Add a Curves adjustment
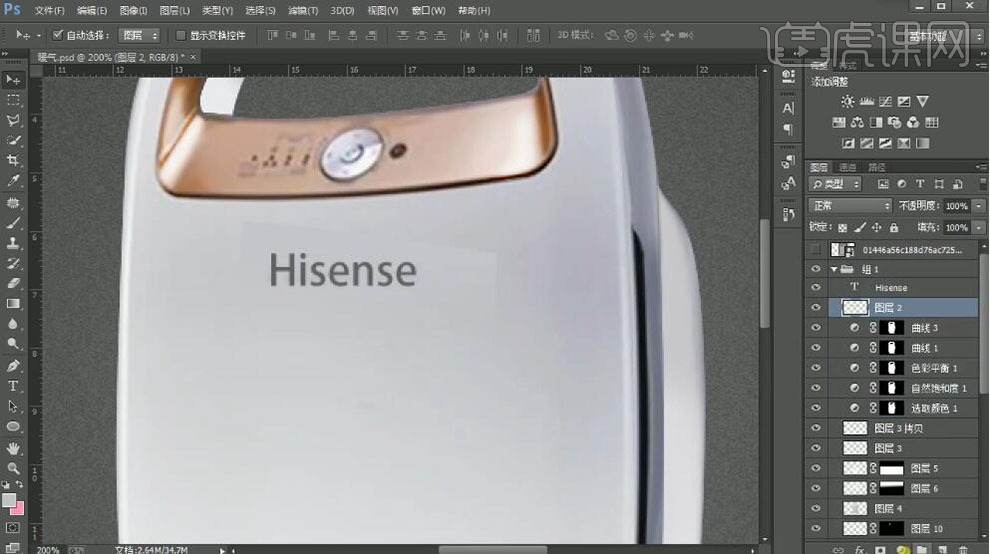The width and height of the screenshot is (990, 554). 885,102
